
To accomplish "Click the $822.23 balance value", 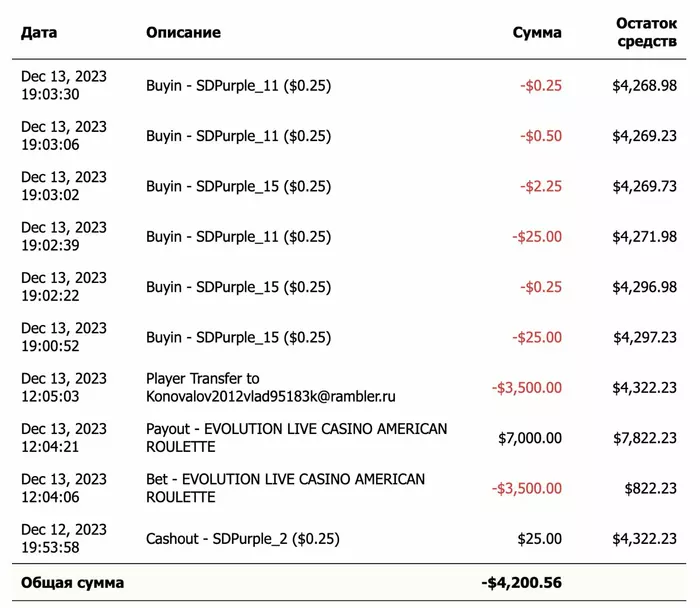I will (x=650, y=488).
